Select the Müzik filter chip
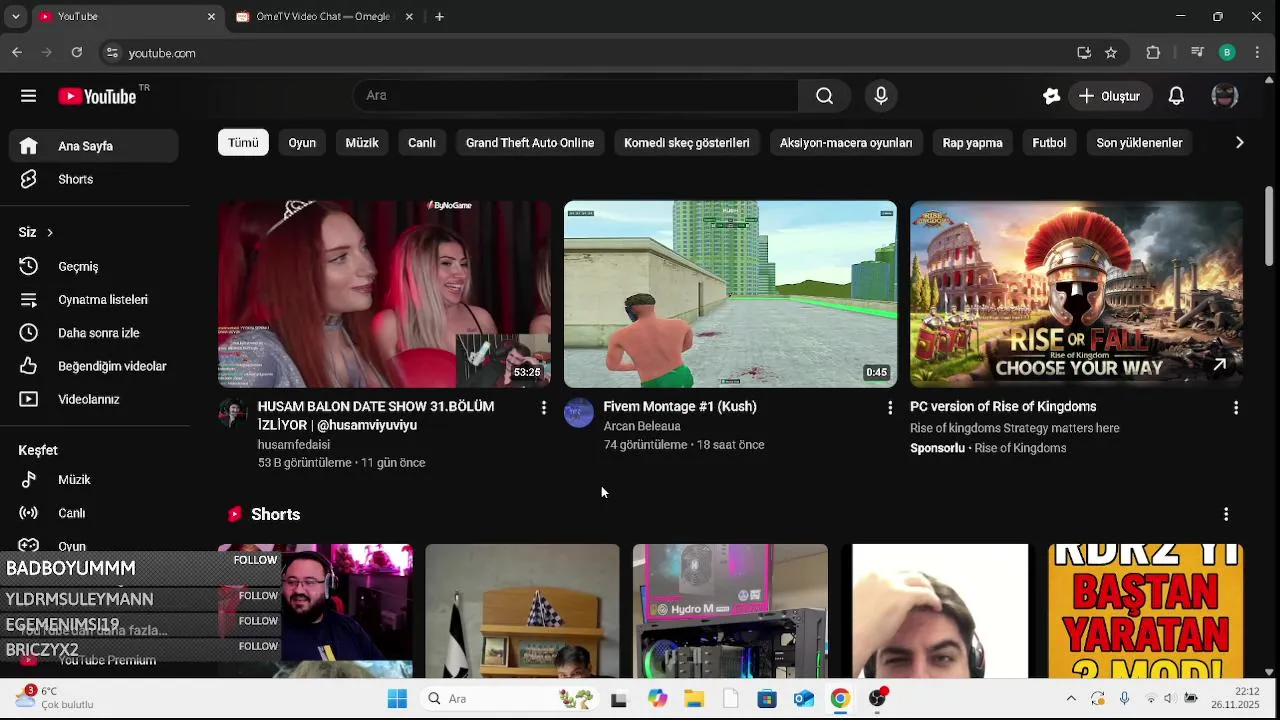This screenshot has width=1280, height=720. [x=362, y=143]
